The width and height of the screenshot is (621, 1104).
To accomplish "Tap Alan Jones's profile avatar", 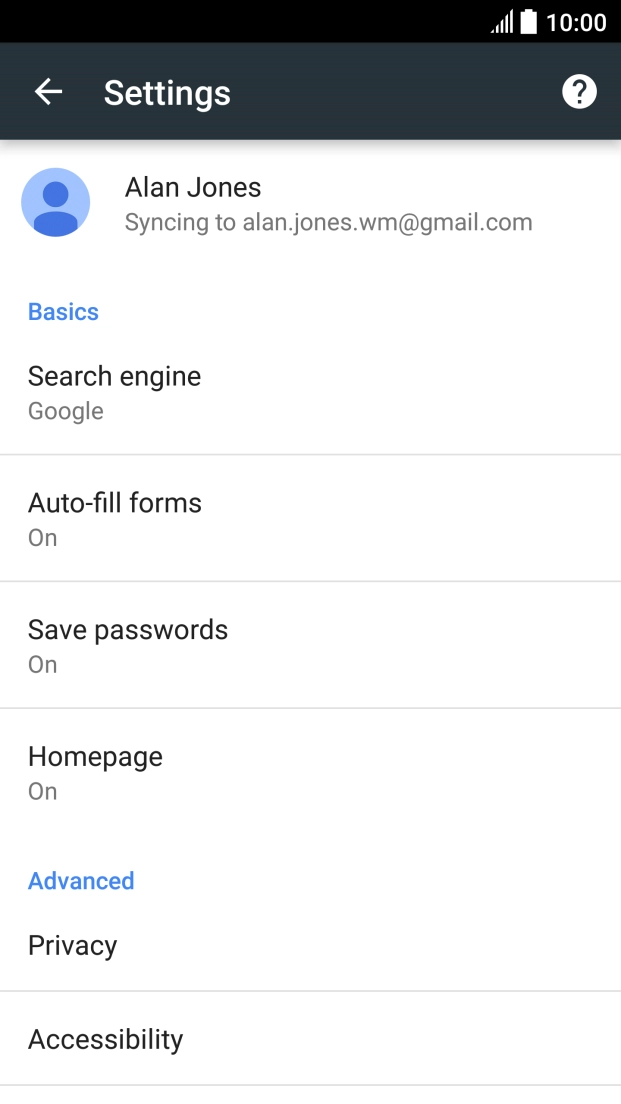I will point(56,203).
